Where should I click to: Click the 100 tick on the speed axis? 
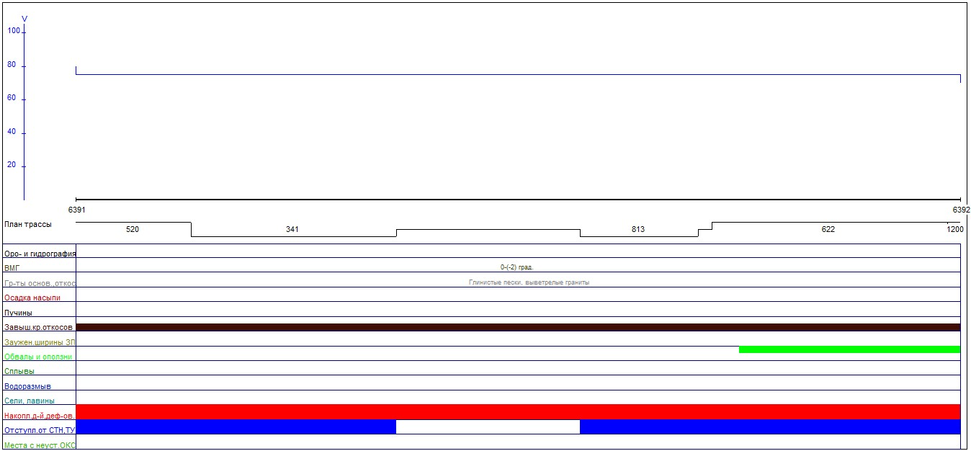point(14,30)
